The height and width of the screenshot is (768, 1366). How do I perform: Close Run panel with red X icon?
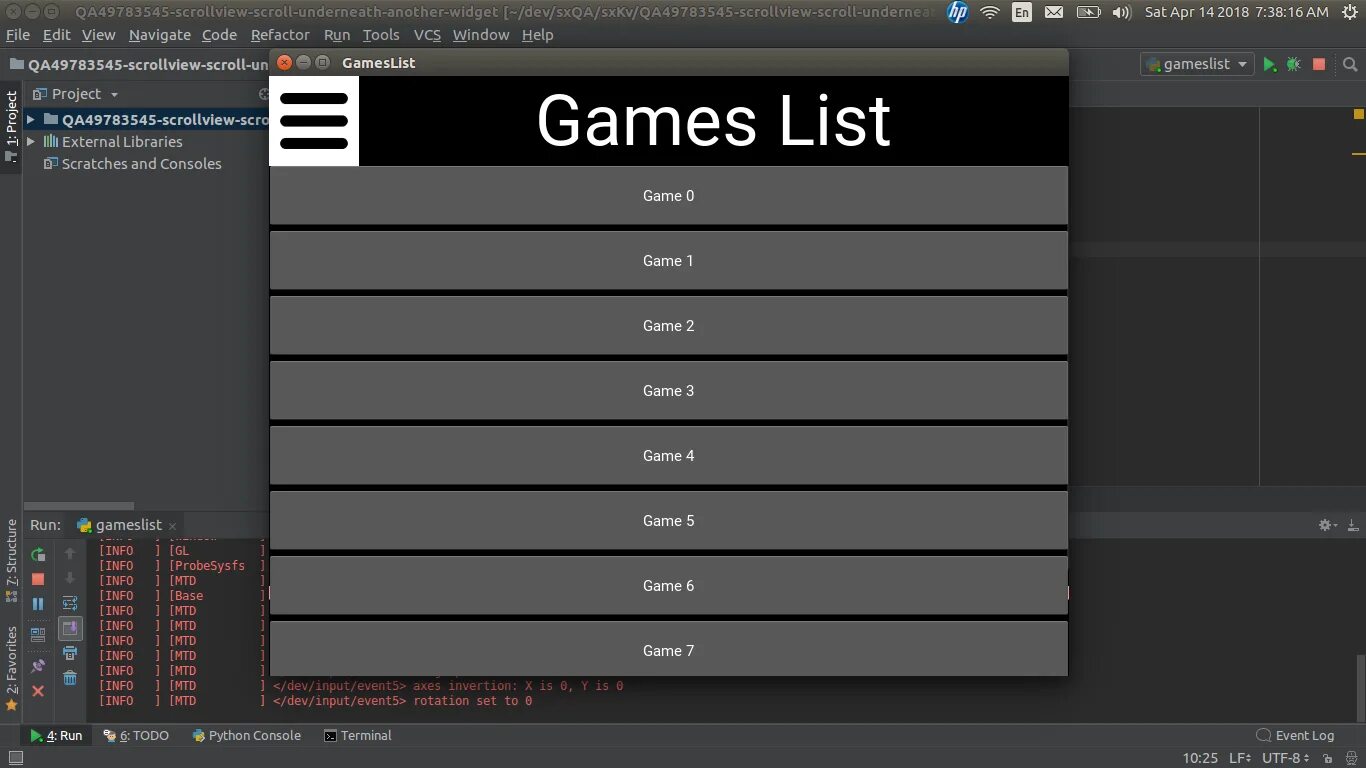(x=38, y=691)
